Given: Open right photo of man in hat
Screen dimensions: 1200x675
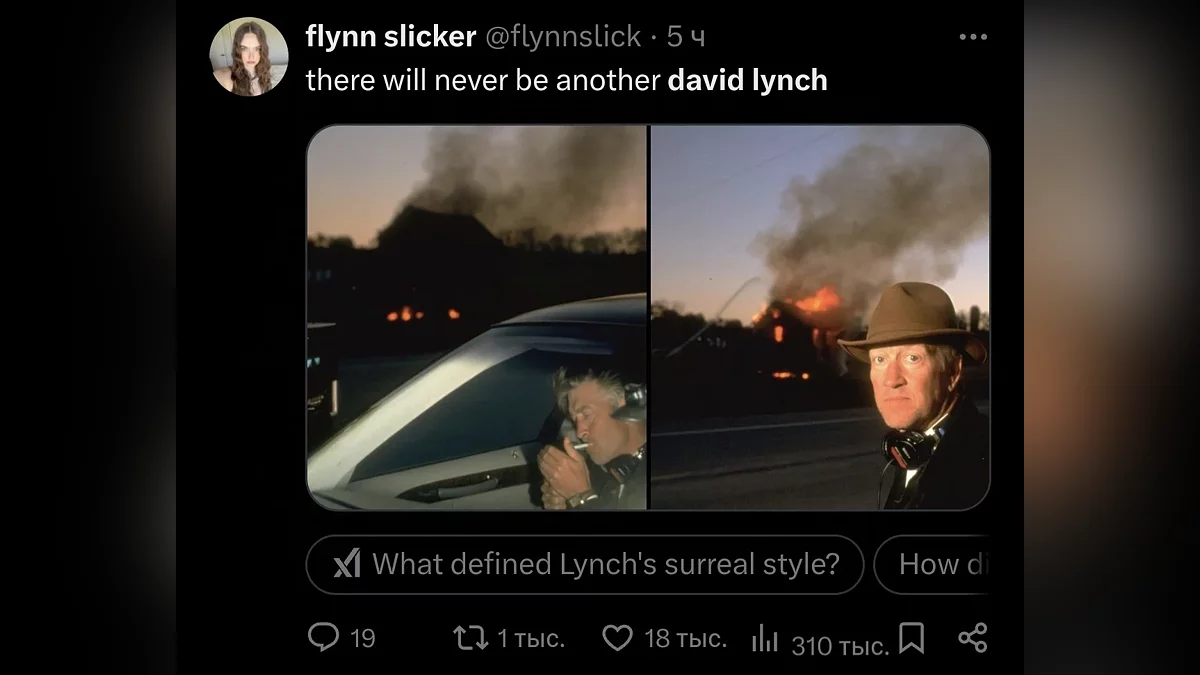Looking at the screenshot, I should coord(820,317).
